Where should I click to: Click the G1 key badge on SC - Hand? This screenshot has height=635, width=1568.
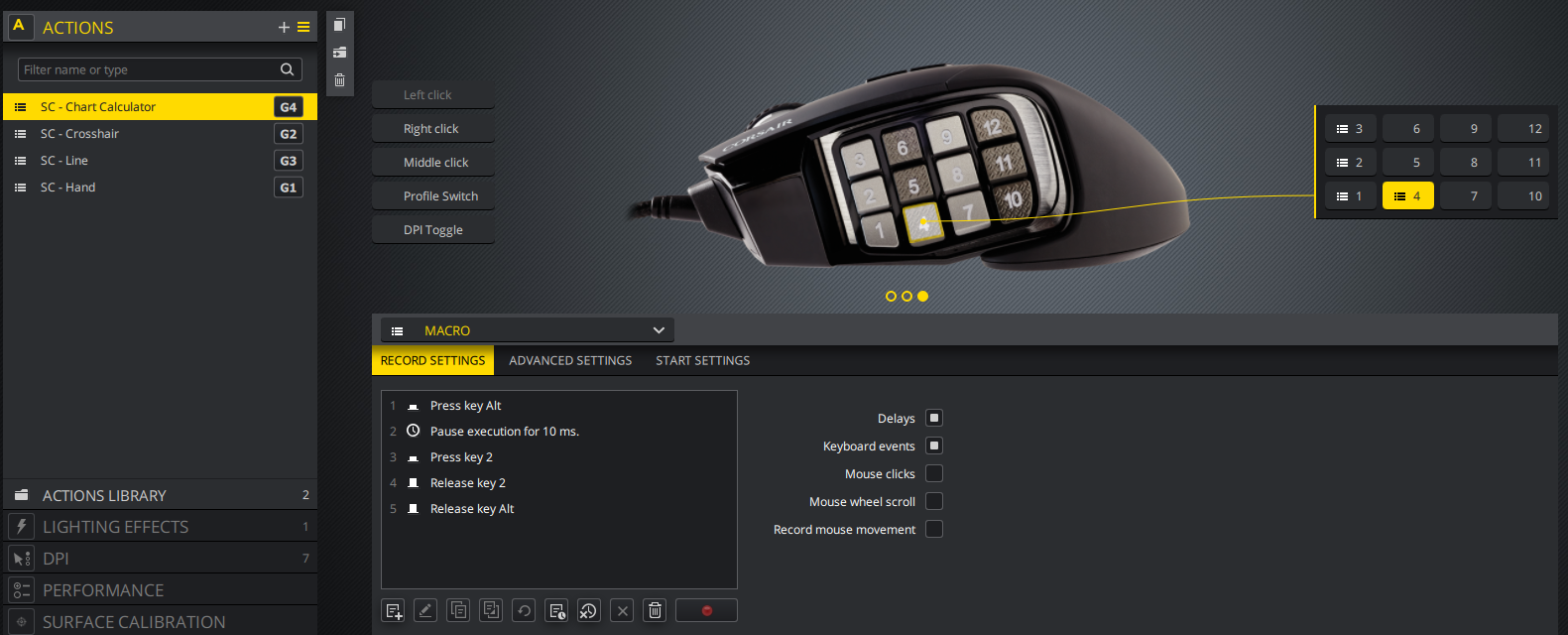288,188
